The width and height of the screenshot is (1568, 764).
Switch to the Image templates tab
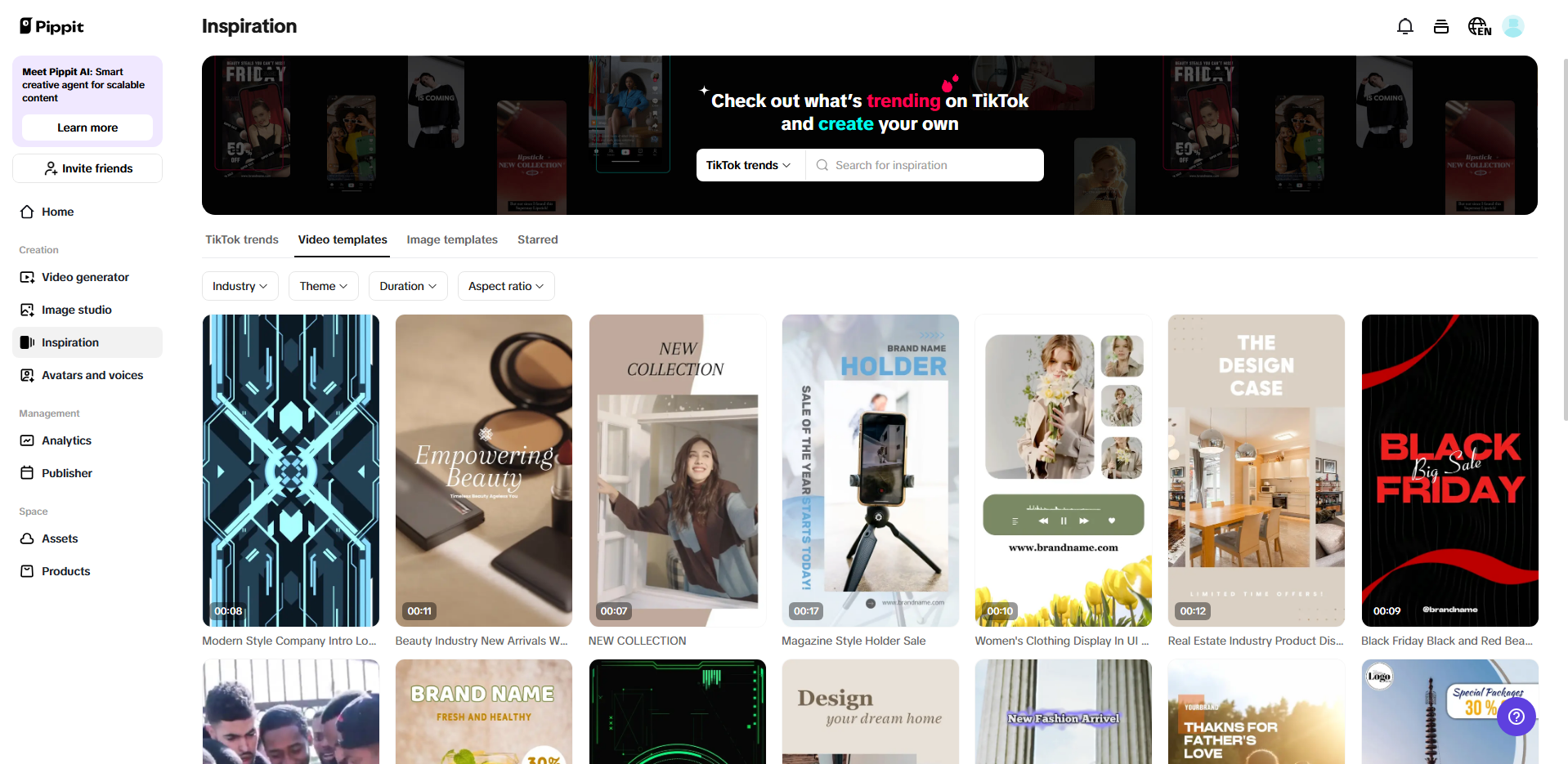(x=452, y=239)
